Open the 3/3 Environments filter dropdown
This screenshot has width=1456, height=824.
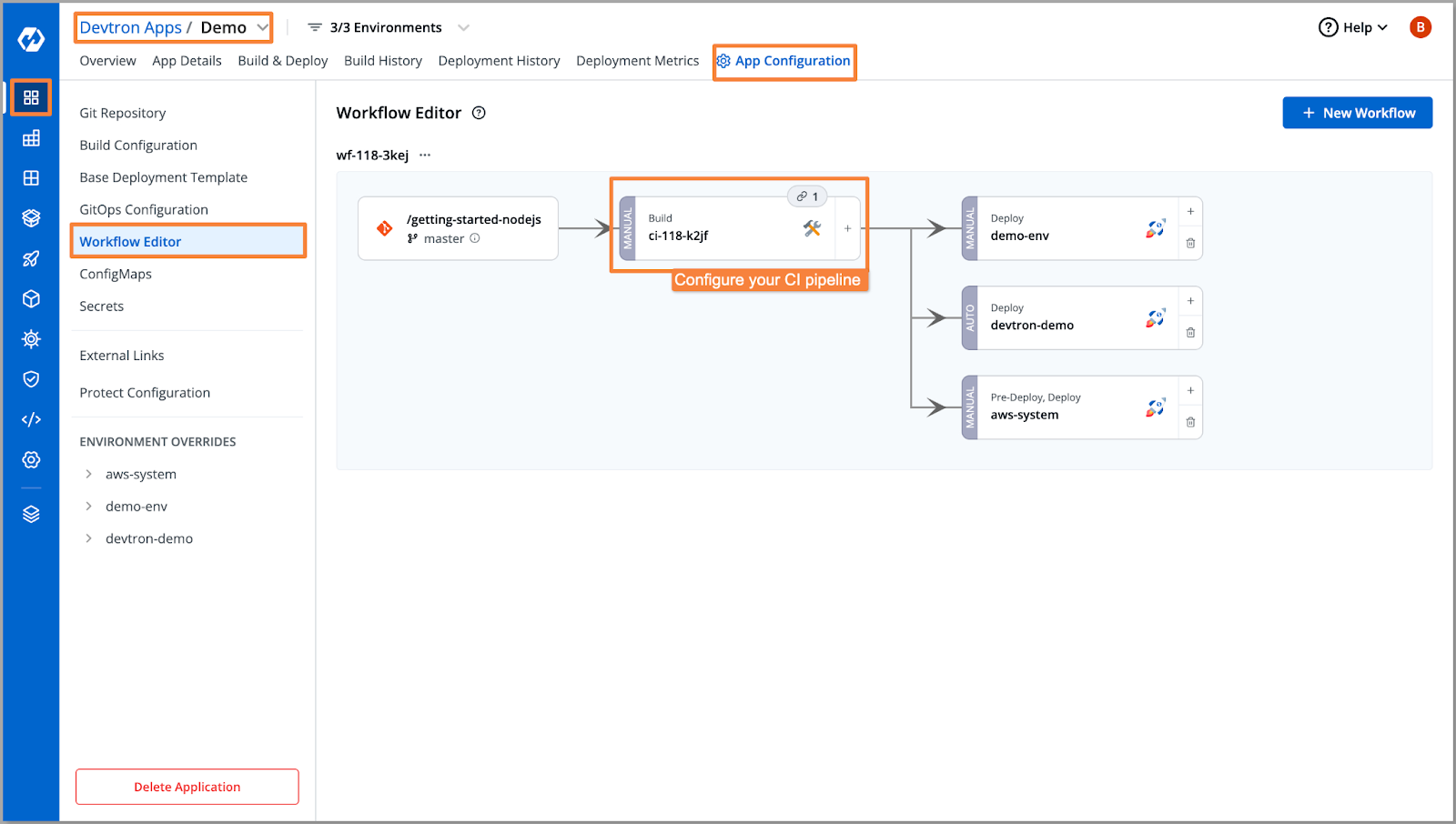tap(389, 27)
